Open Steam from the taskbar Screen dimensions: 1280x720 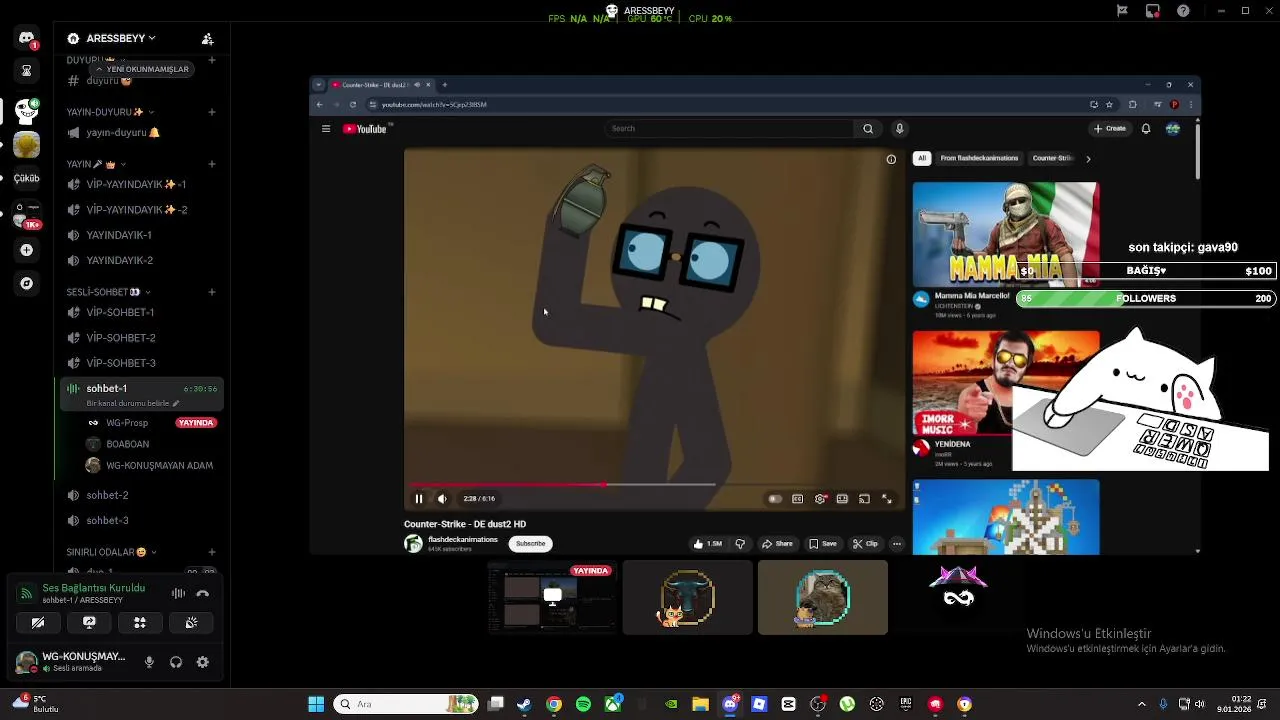click(524, 704)
